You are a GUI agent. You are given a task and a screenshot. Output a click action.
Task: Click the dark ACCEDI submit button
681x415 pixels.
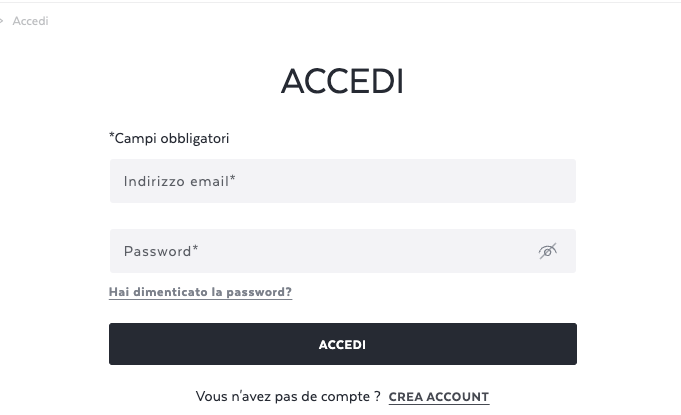(343, 344)
